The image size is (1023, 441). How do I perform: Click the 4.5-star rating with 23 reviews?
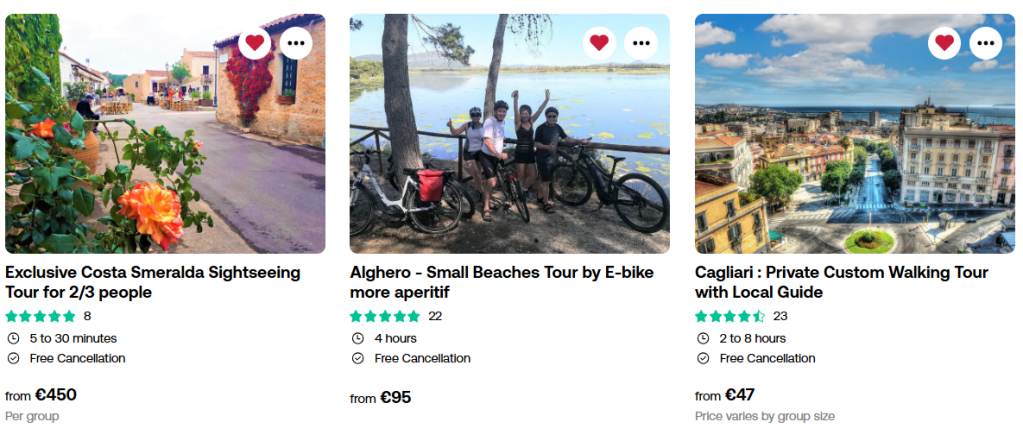point(730,316)
